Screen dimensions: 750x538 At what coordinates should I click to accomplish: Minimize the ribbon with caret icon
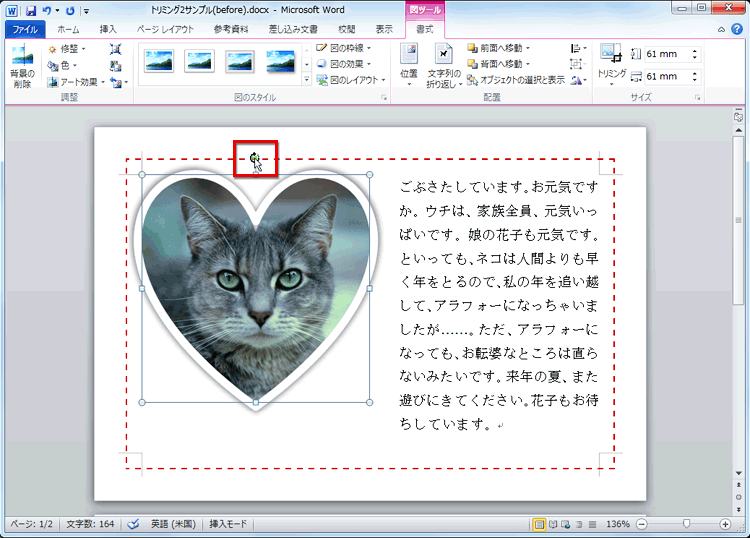[721, 30]
